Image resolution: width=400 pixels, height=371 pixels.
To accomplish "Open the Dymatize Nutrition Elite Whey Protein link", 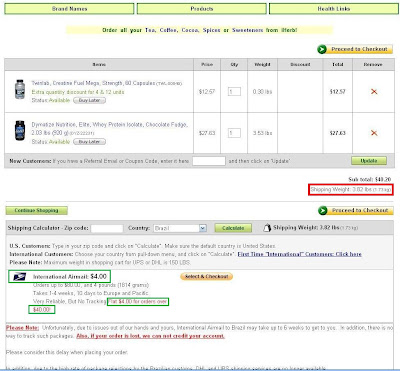I will (109, 128).
